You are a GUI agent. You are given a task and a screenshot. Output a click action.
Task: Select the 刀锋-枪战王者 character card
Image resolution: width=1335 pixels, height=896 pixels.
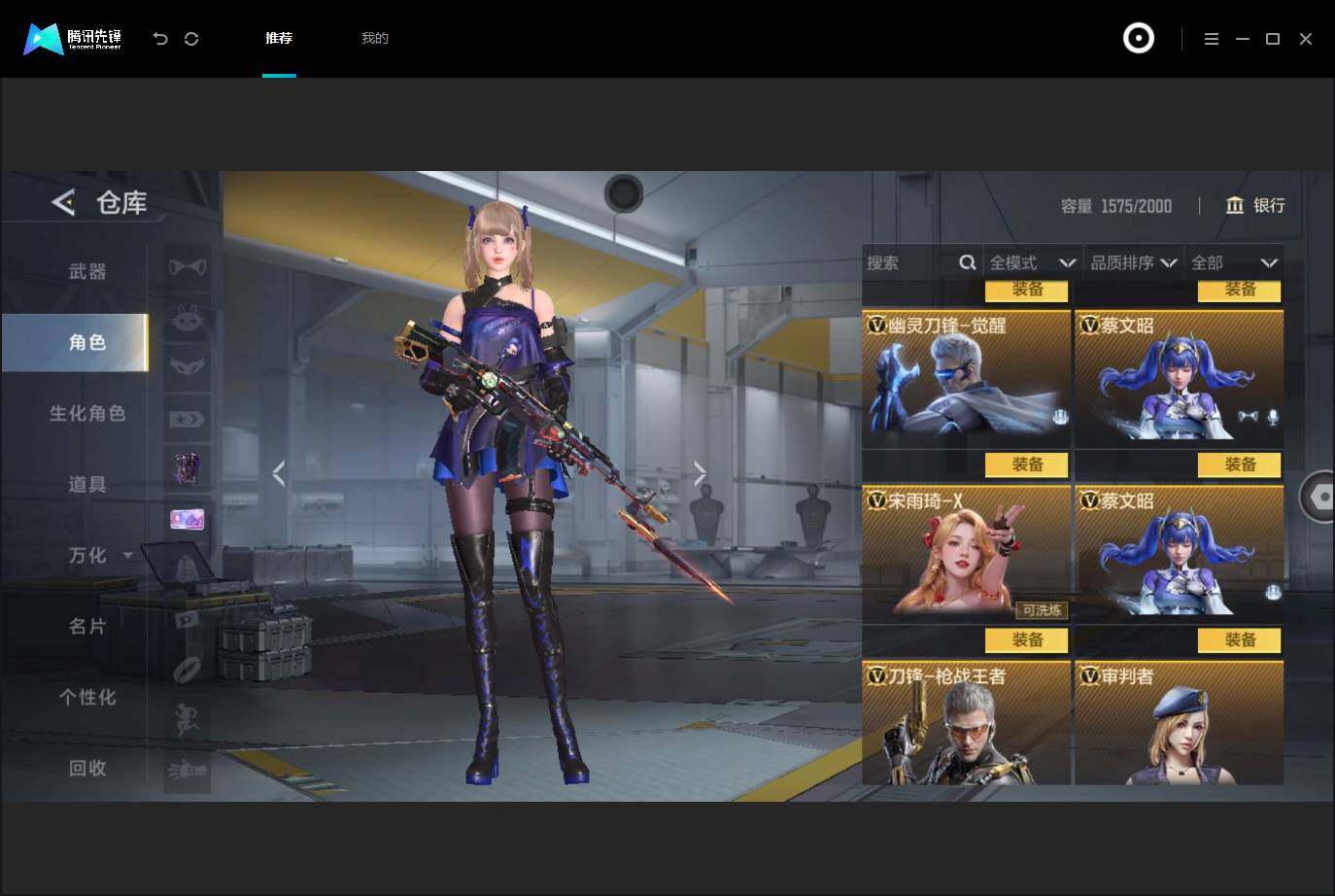click(966, 722)
